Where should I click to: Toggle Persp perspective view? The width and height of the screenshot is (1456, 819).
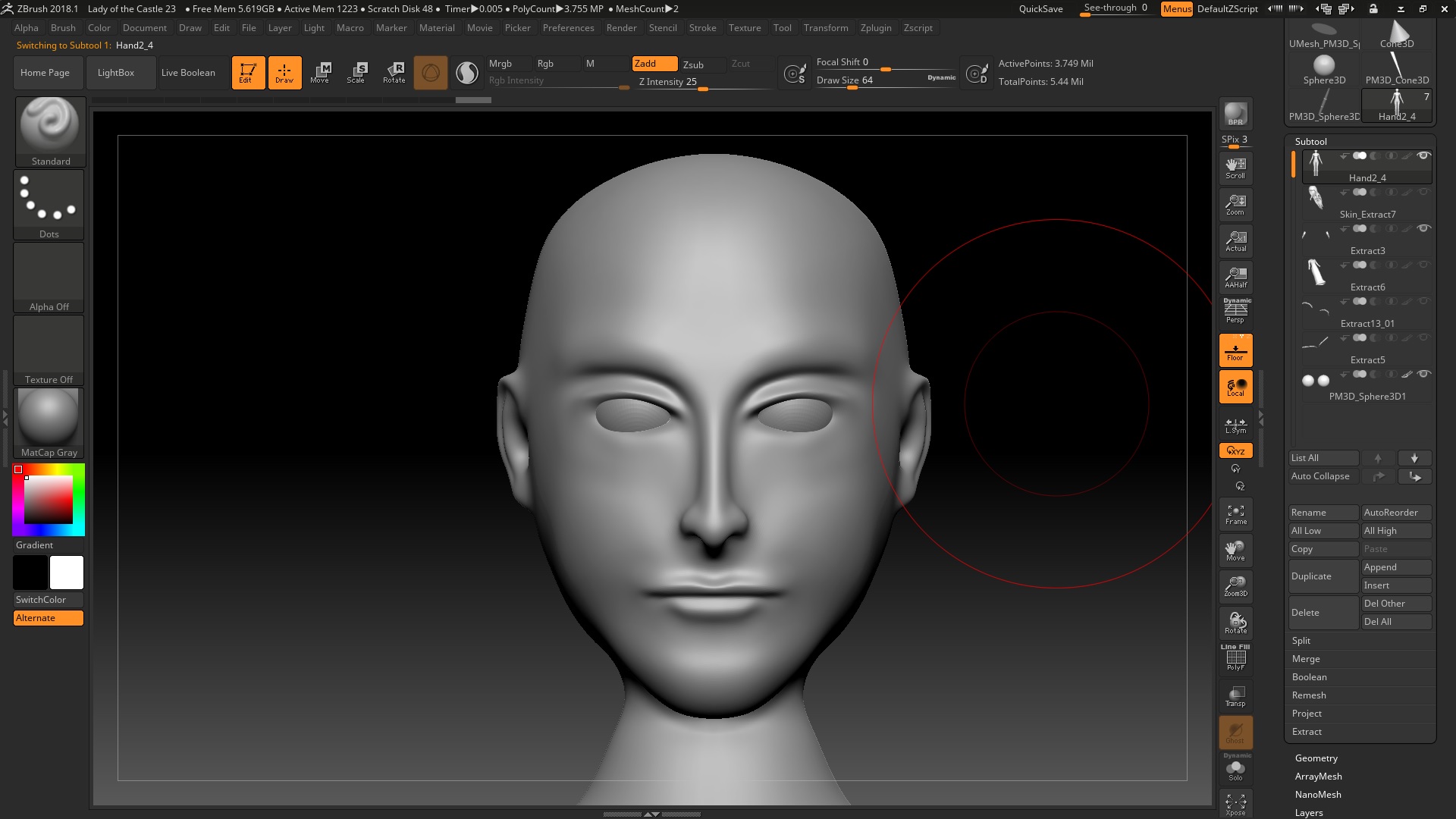[1235, 311]
